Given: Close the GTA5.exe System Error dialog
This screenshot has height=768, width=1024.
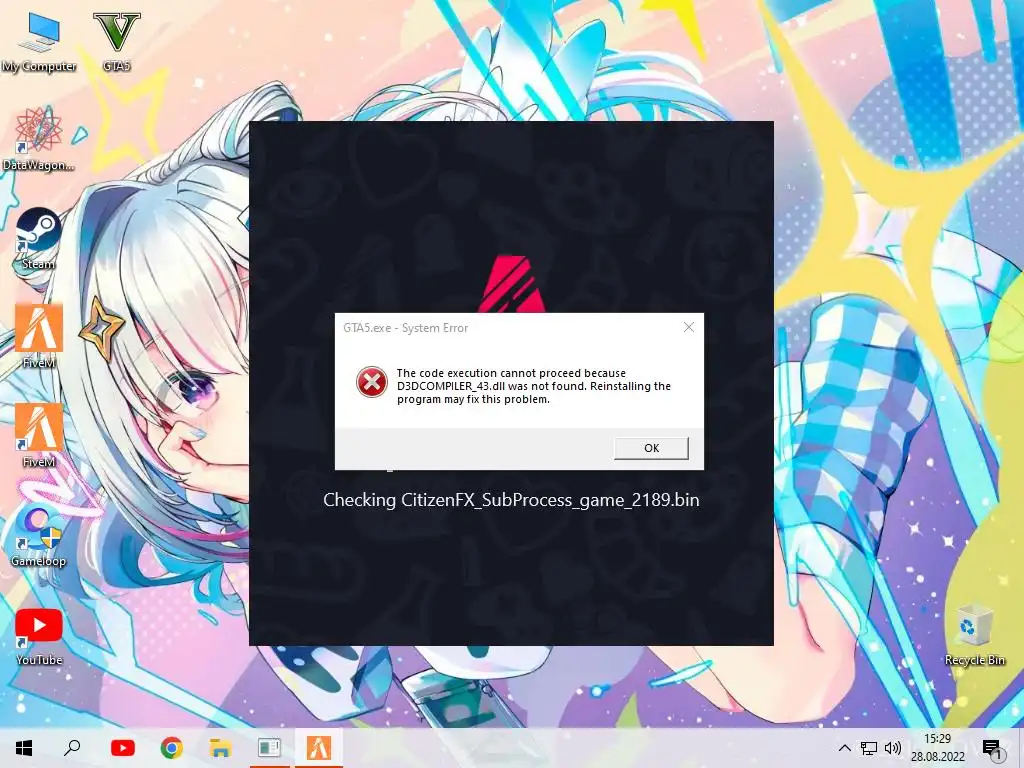Looking at the screenshot, I should (688, 327).
